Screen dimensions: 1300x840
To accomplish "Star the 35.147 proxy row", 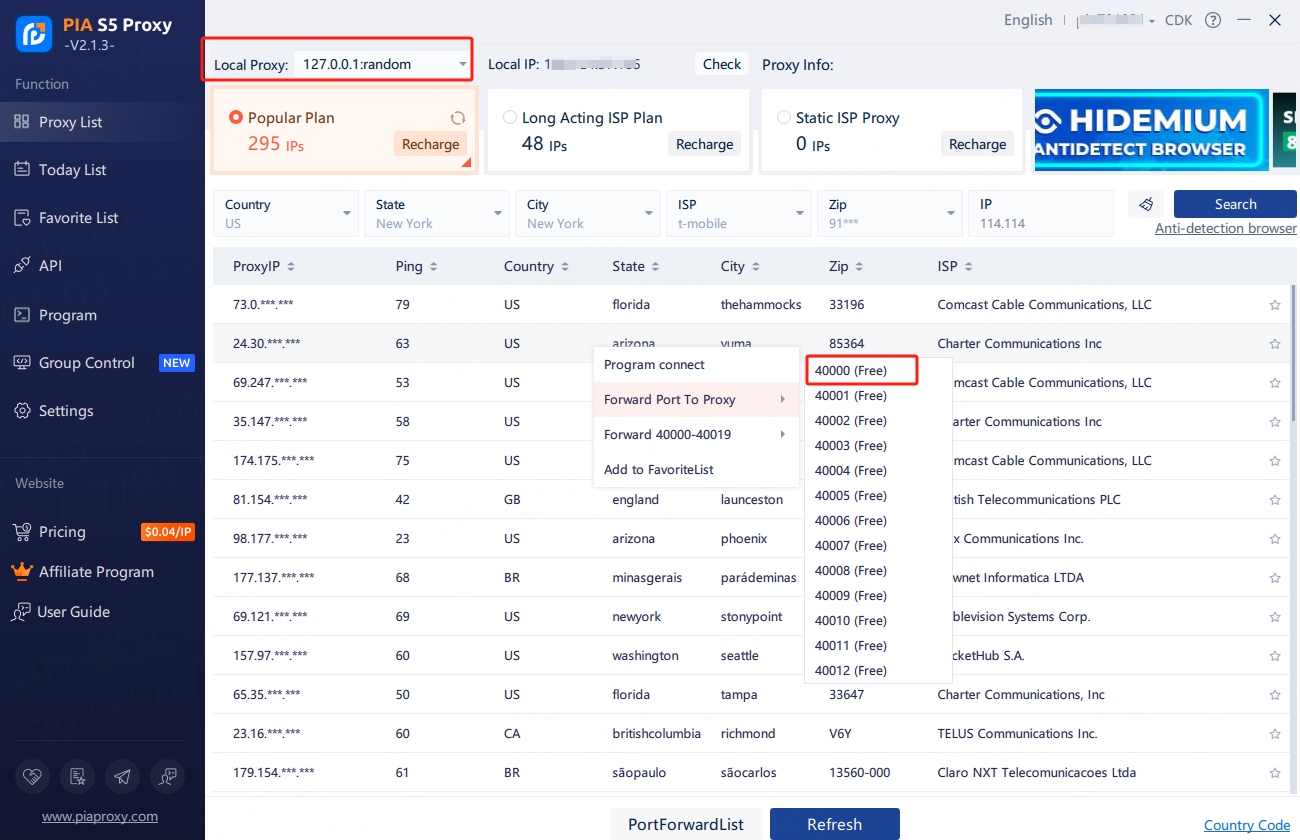I will pyautogui.click(x=1275, y=422).
